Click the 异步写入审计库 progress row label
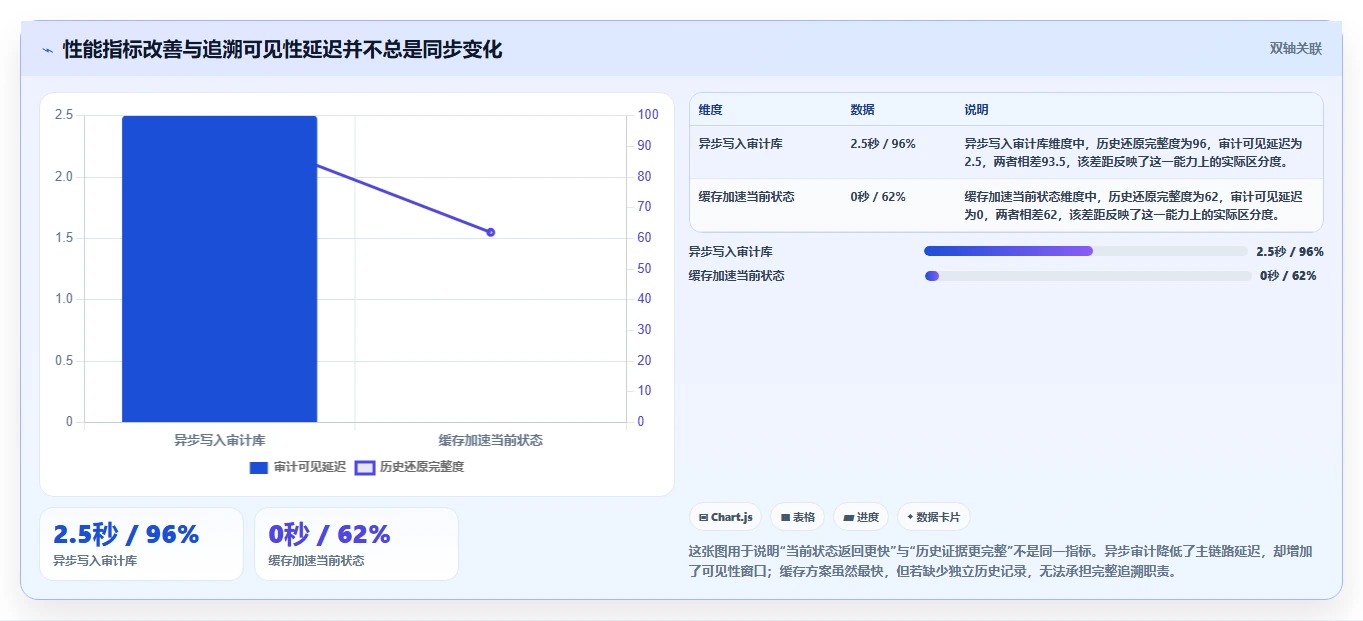 730,252
